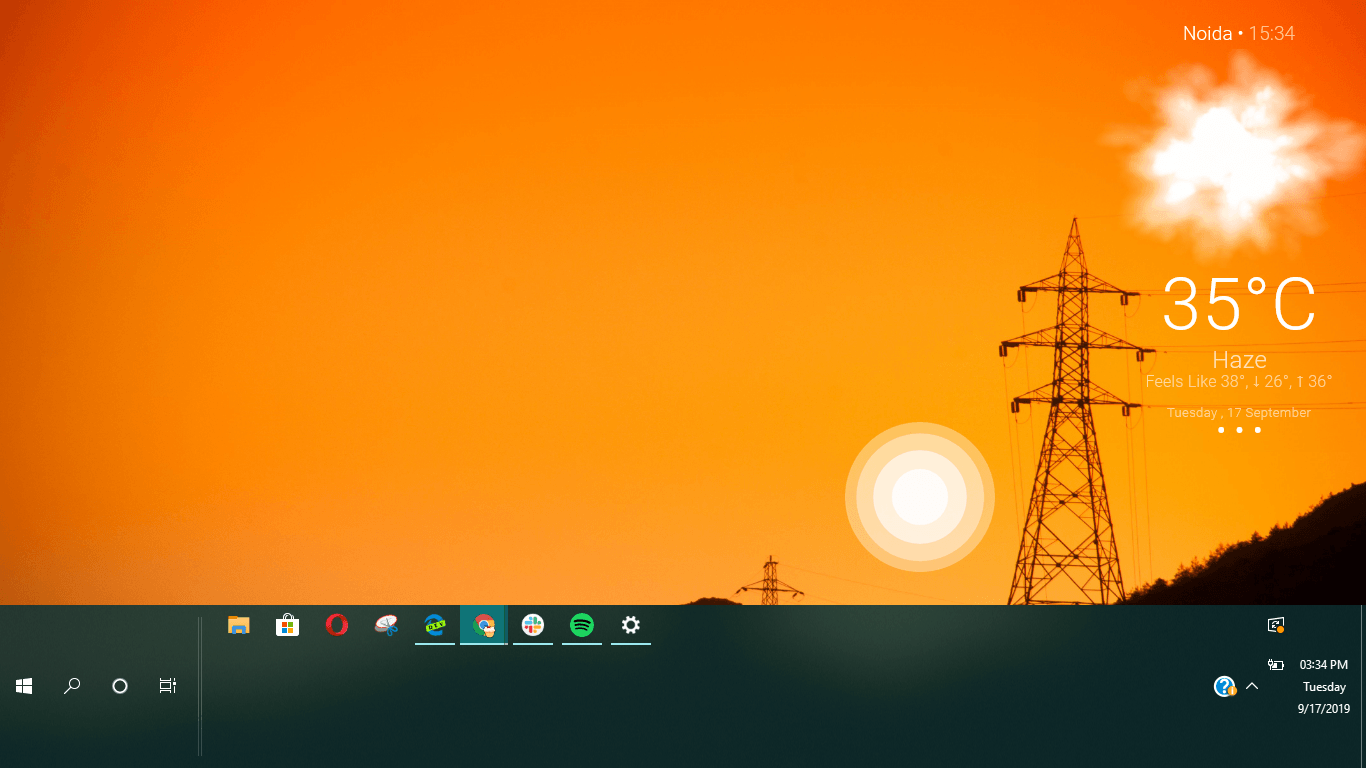1366x768 pixels.
Task: Switch to Spotify
Action: [x=582, y=626]
